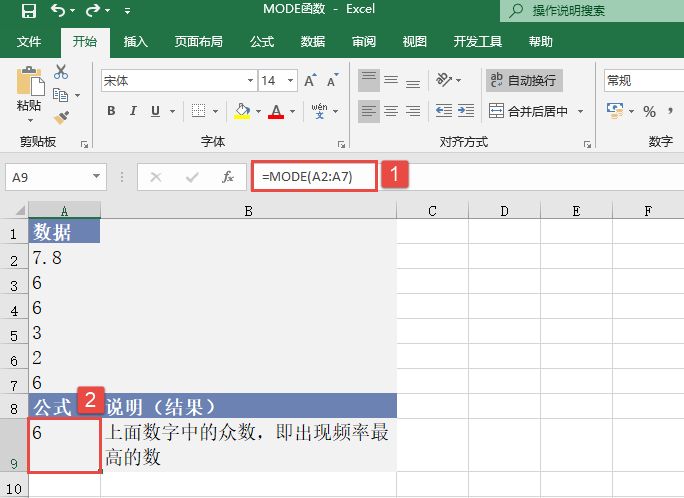The width and height of the screenshot is (684, 498).
Task: Toggle the 自动换行 wrap text button
Action: pos(522,80)
